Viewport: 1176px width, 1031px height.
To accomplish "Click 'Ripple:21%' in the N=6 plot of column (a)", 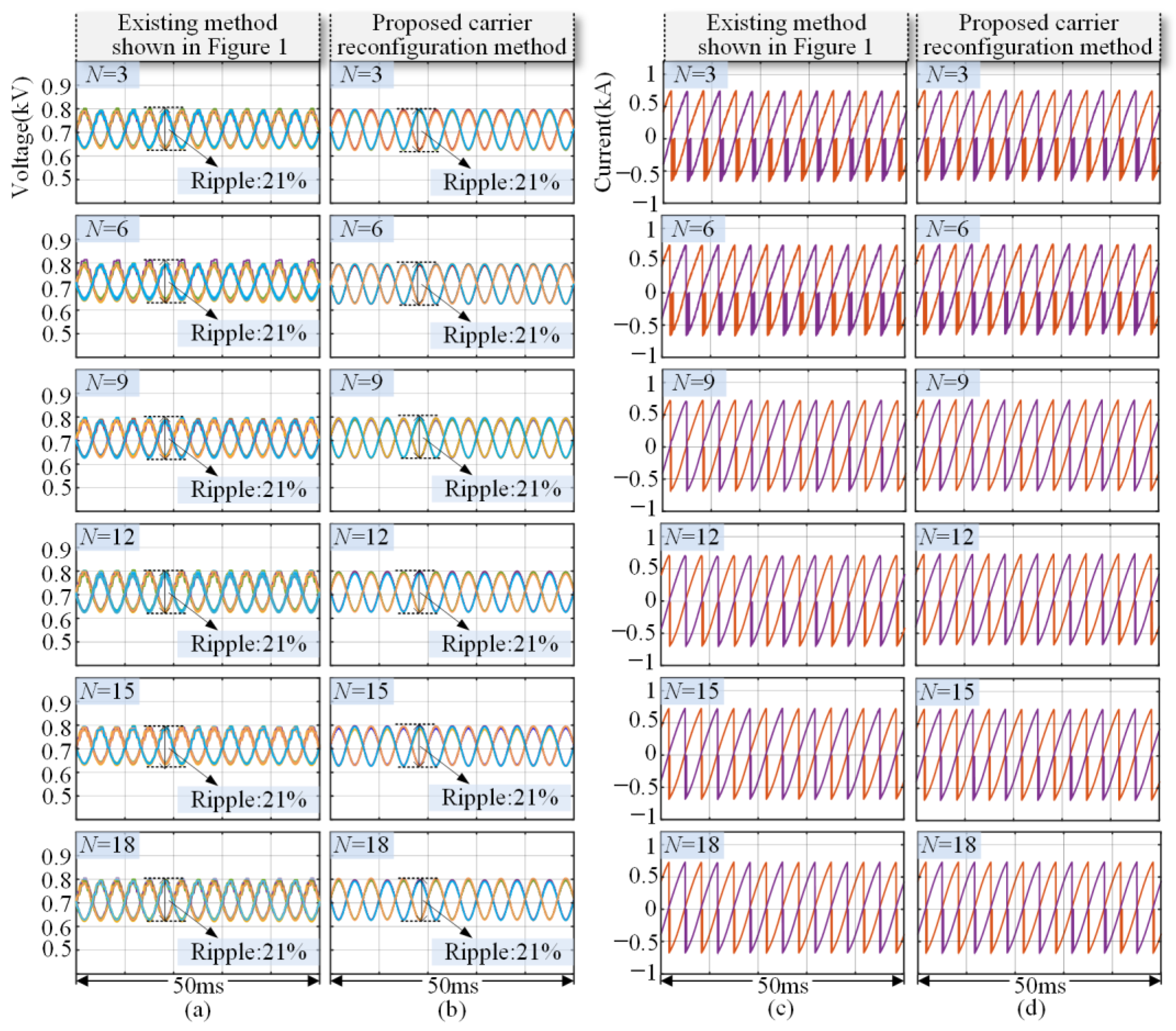I will [x=249, y=334].
